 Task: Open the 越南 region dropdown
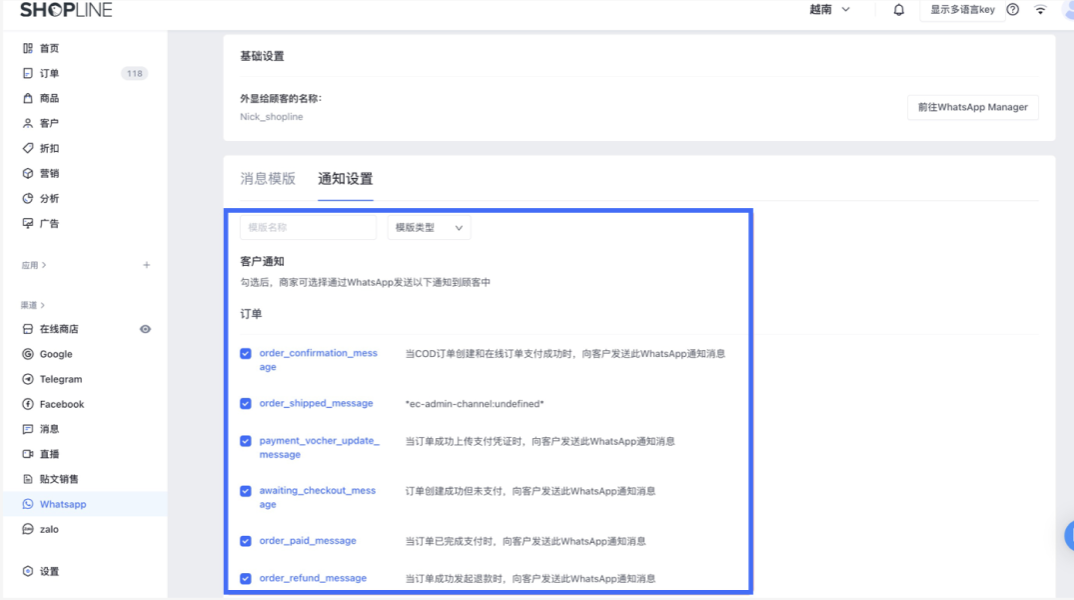point(829,10)
